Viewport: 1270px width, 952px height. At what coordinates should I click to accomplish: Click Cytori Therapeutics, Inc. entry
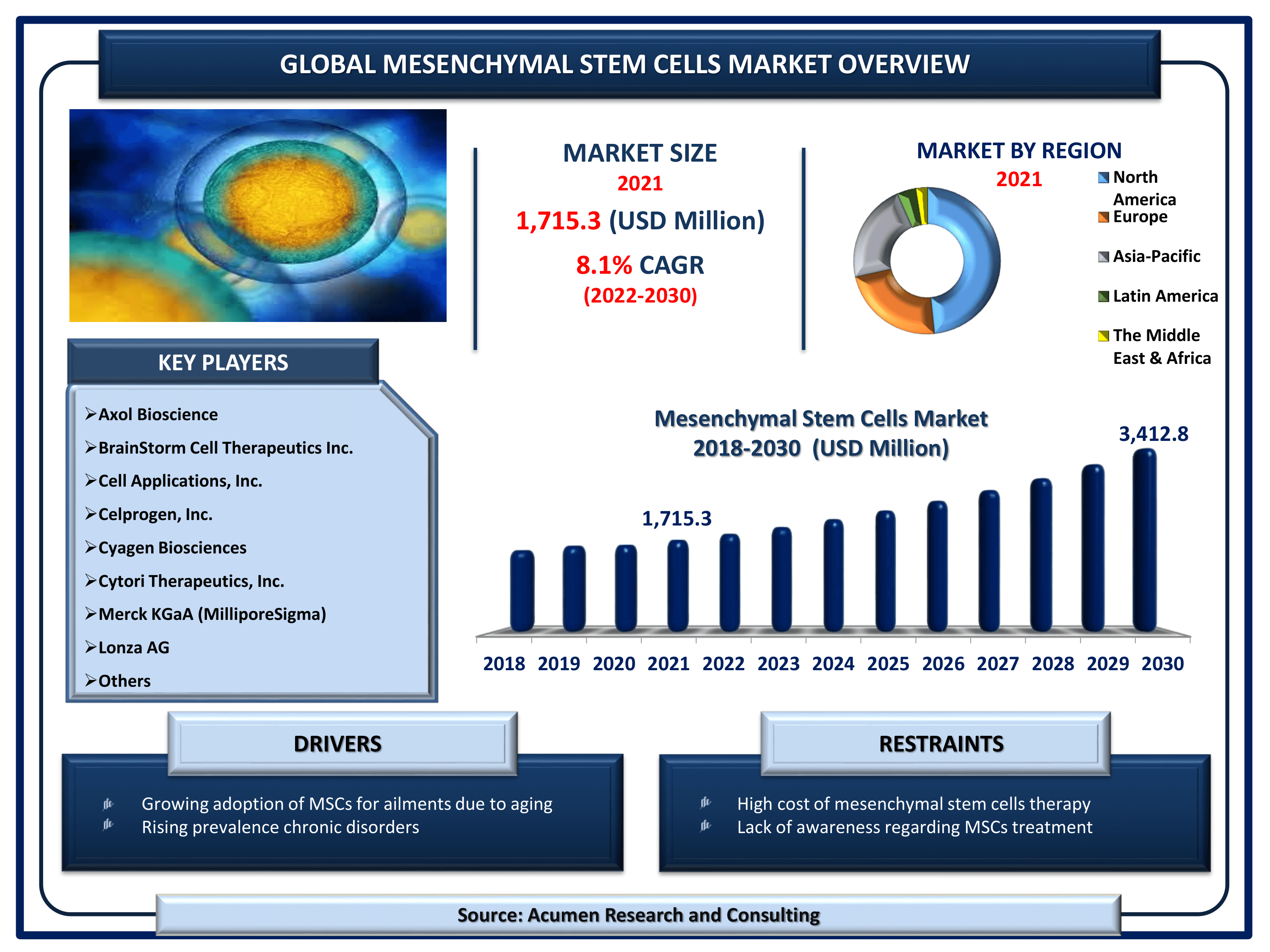pos(191,581)
